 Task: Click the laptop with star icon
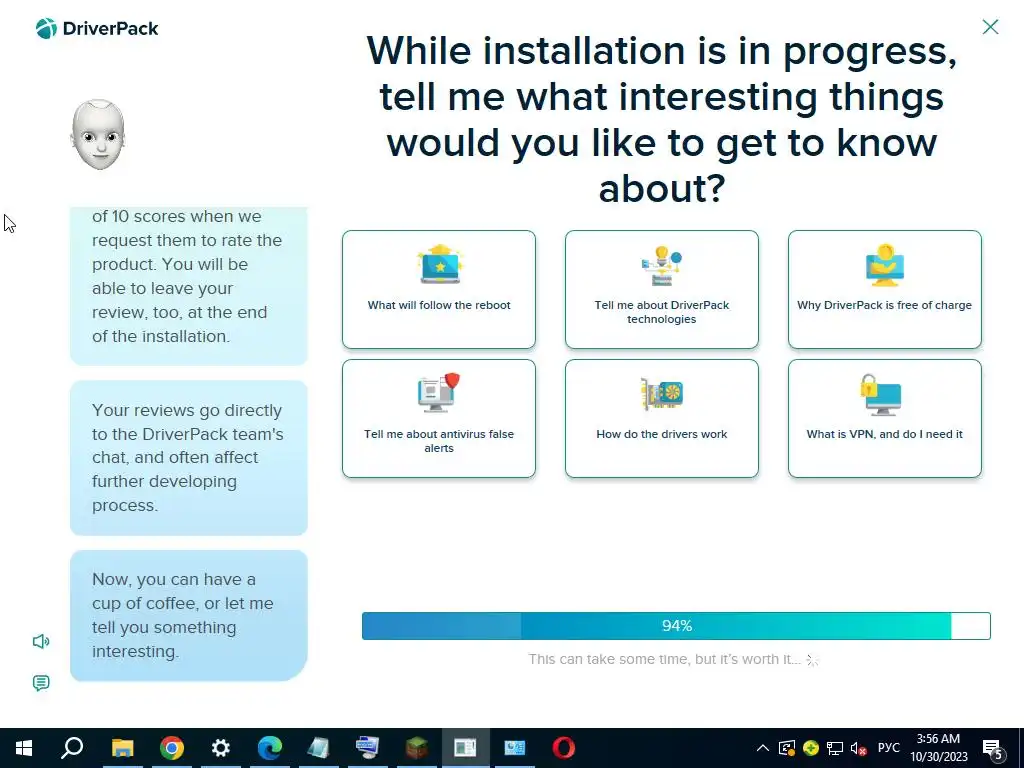pos(440,264)
